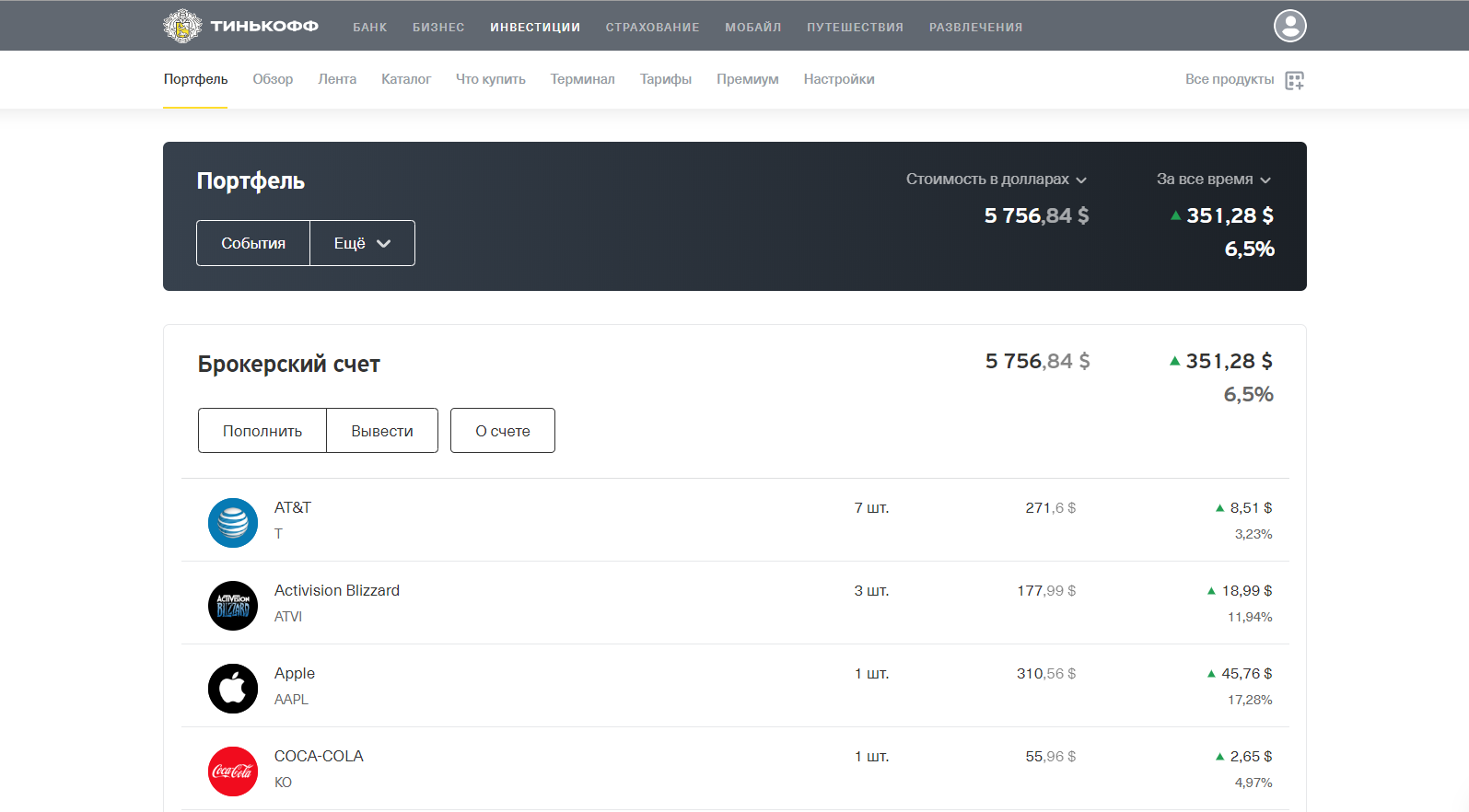Open the Настройки tab
This screenshot has height=812, width=1469.
pyautogui.click(x=839, y=79)
